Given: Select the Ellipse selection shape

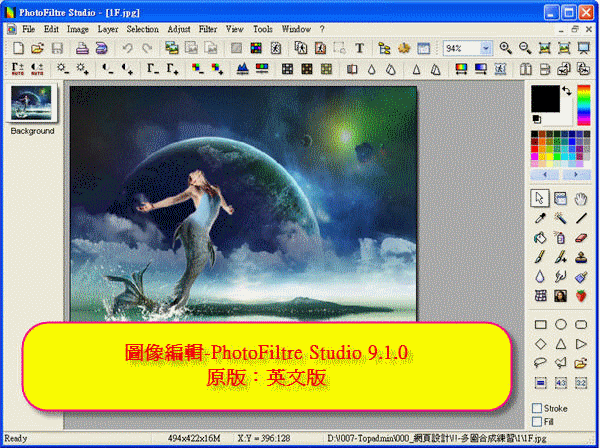Looking at the screenshot, I should tap(561, 324).
